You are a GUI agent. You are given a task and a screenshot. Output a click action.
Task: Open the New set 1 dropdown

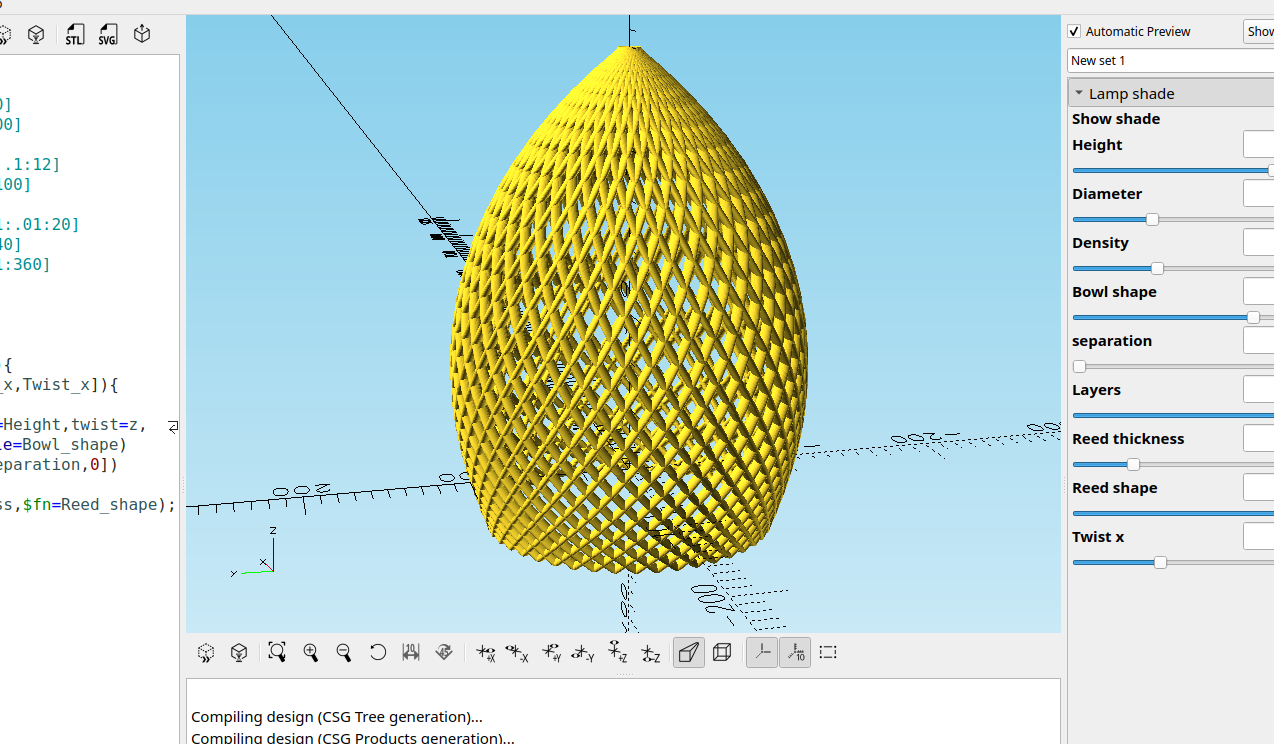[x=1170, y=60]
